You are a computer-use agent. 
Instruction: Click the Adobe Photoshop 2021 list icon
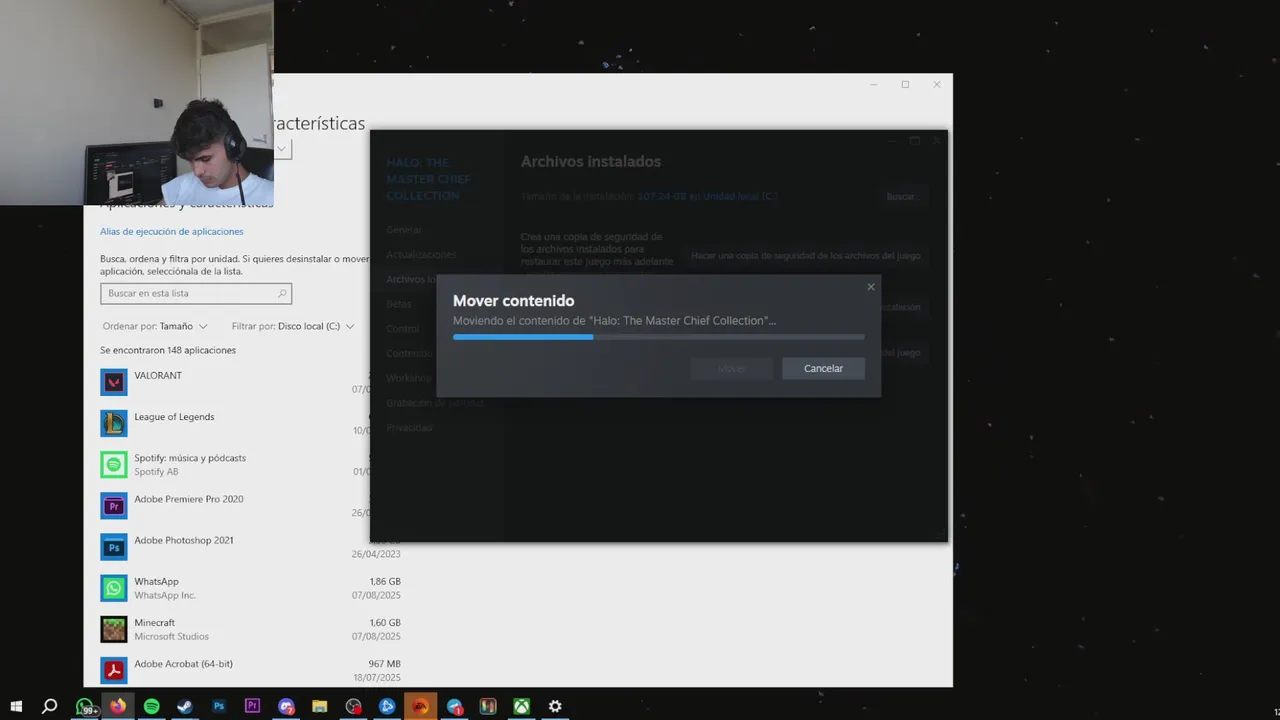coord(114,547)
